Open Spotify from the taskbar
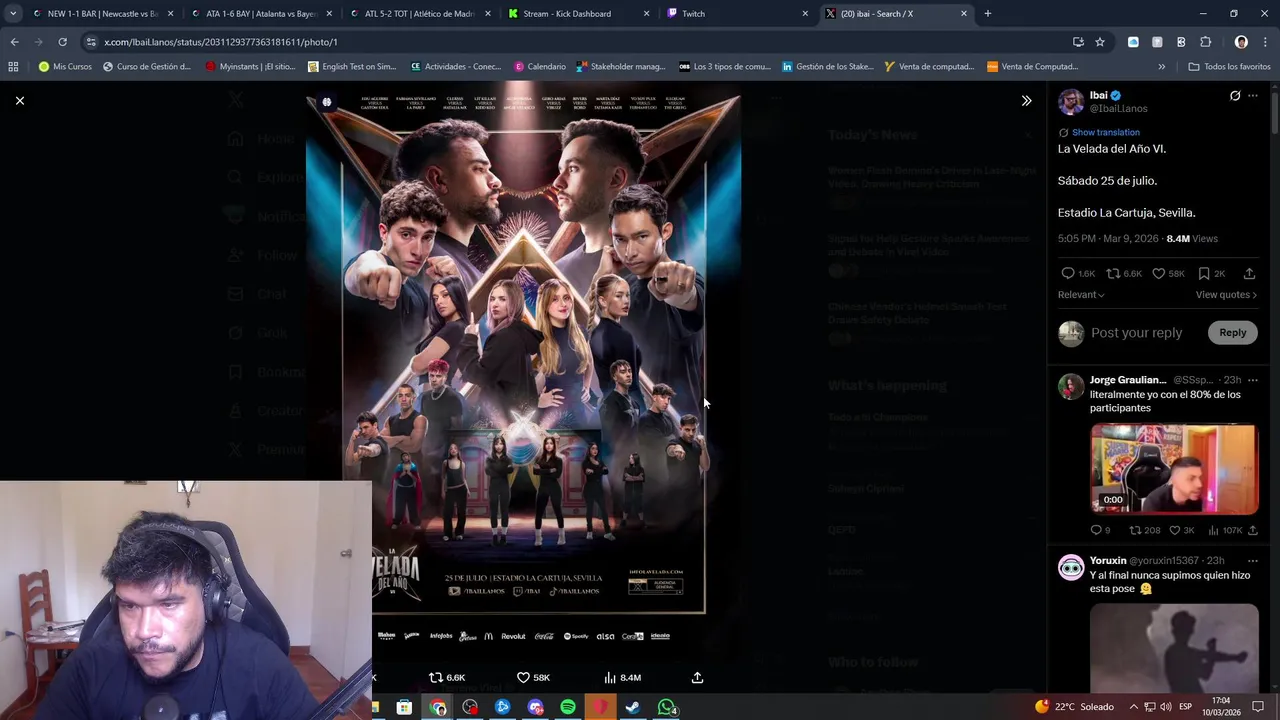This screenshot has height=720, width=1280. point(567,707)
